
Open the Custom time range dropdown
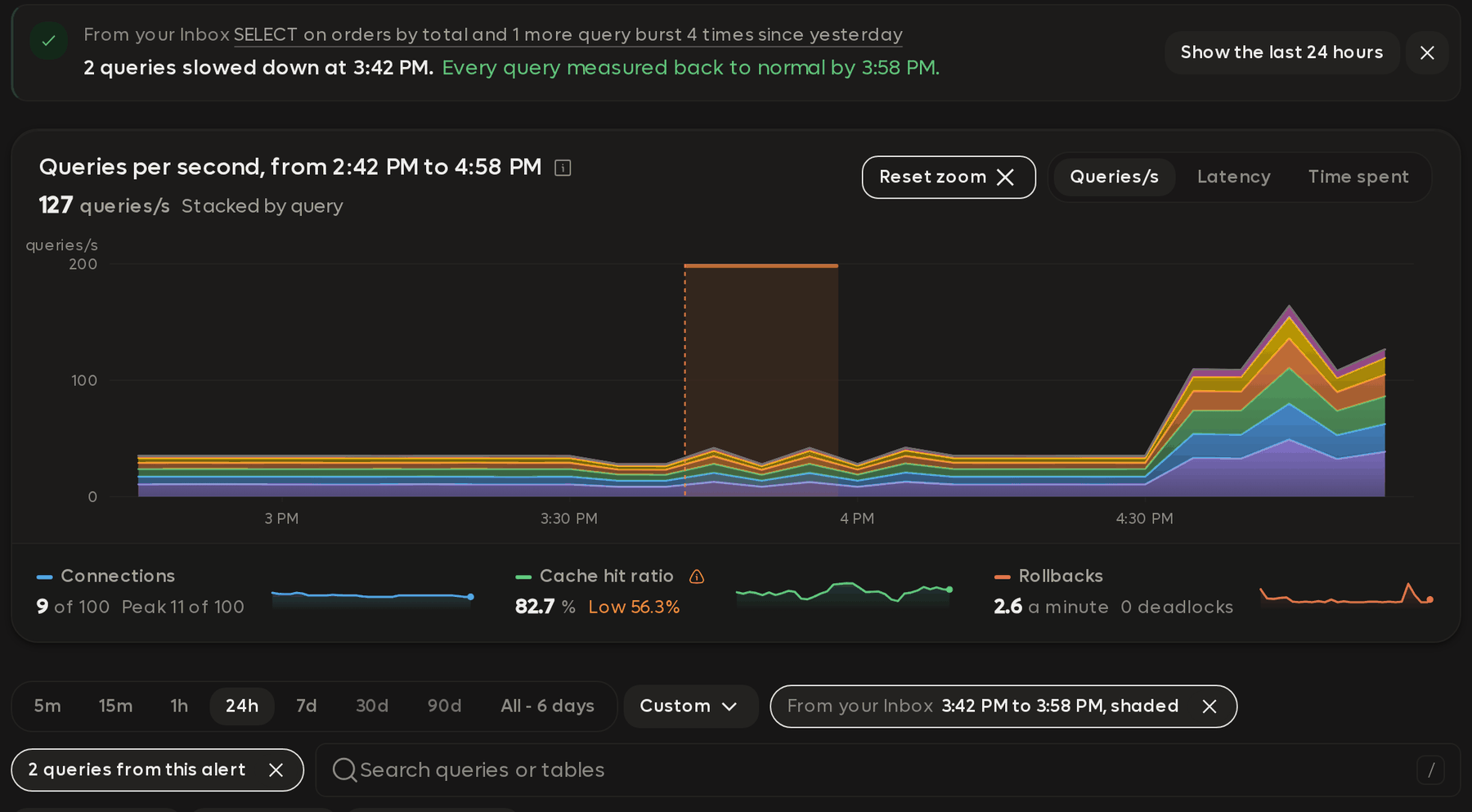pyautogui.click(x=690, y=707)
